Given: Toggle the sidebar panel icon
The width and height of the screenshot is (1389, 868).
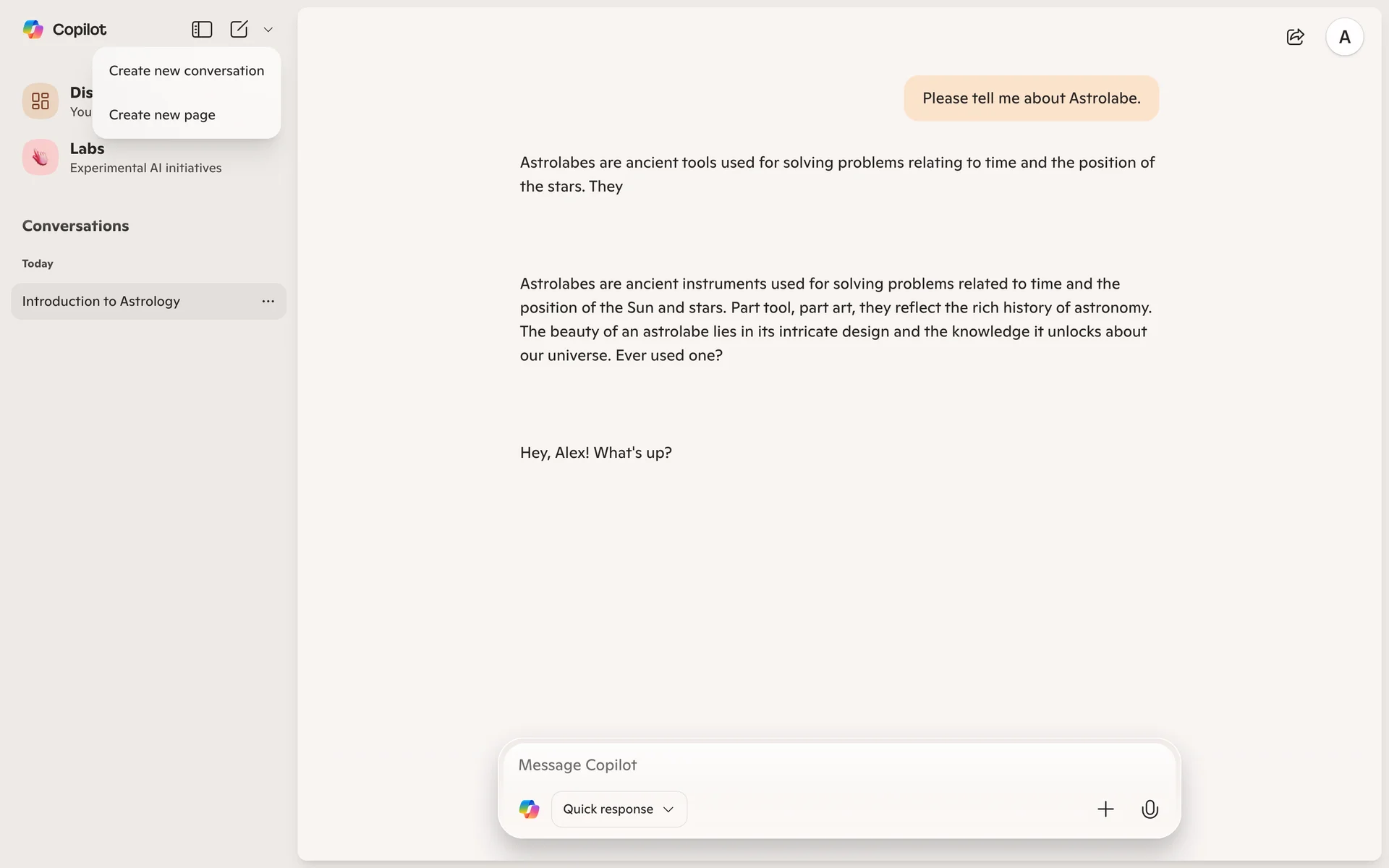Looking at the screenshot, I should [202, 29].
